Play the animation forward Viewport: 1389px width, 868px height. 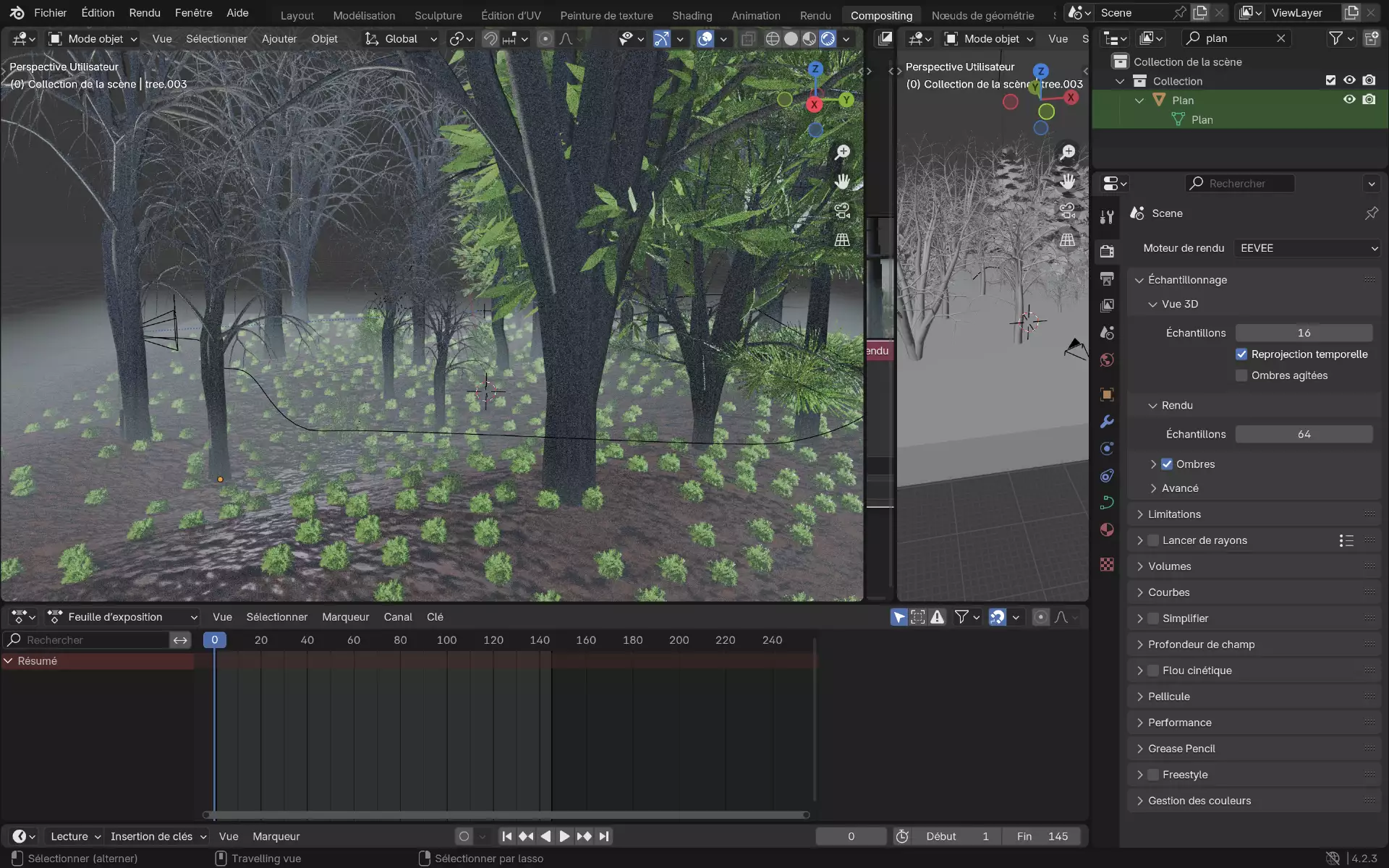coord(564,836)
